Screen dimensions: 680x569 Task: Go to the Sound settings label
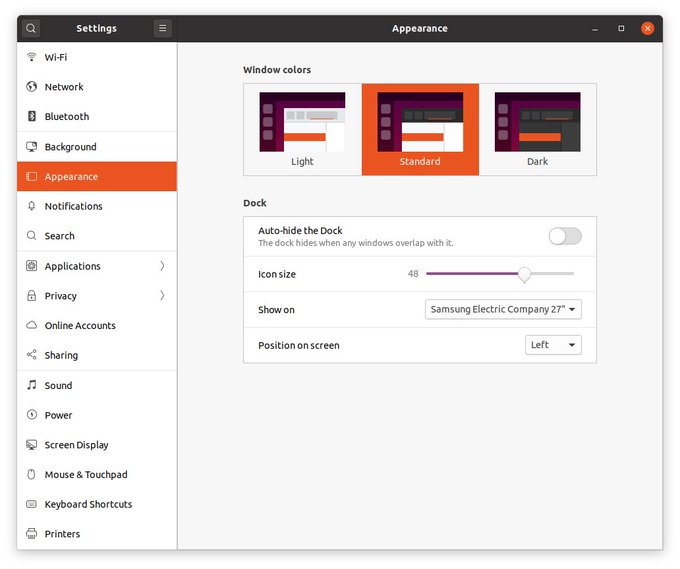58,386
